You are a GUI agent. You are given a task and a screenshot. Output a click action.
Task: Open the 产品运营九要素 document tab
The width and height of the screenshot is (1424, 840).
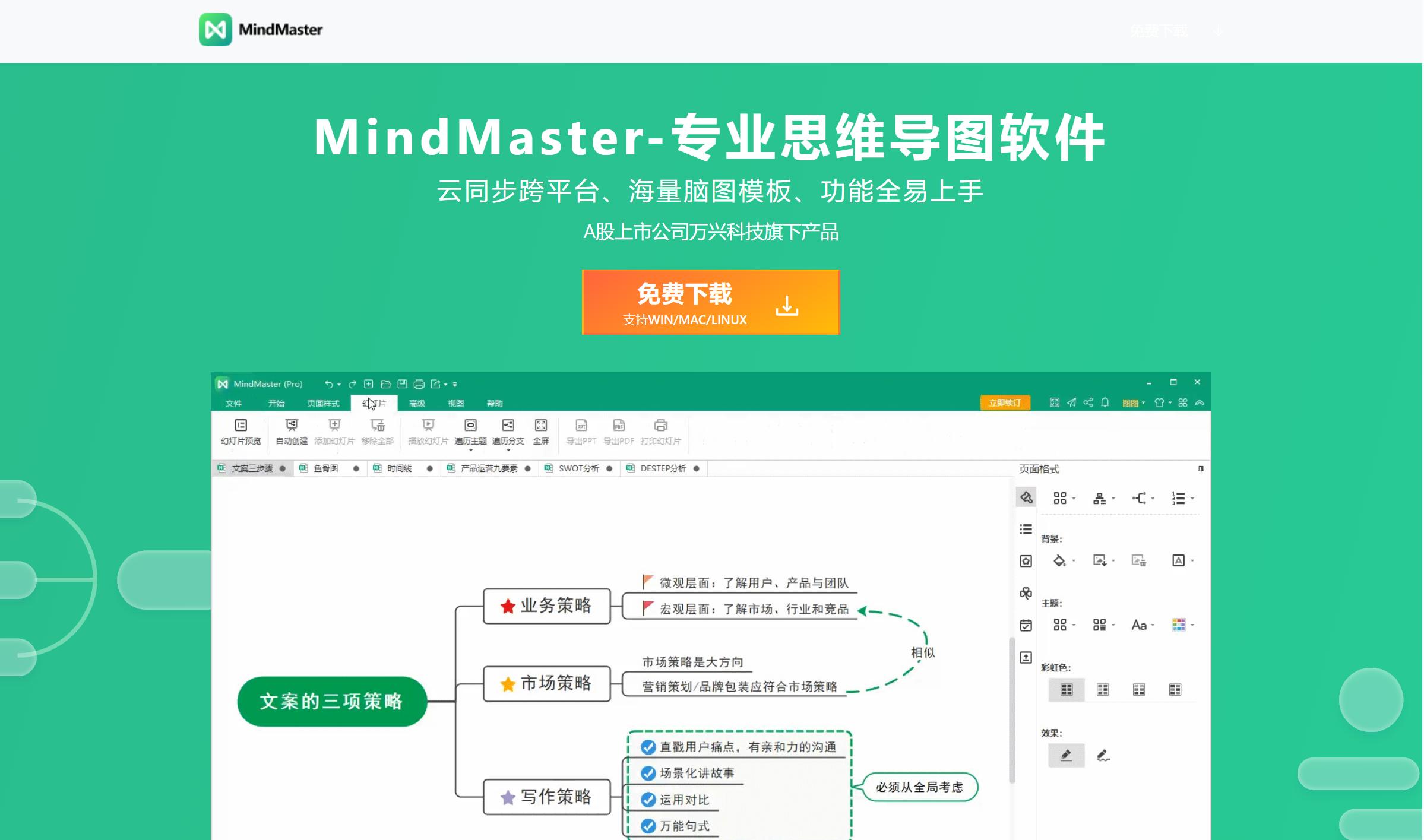point(489,468)
